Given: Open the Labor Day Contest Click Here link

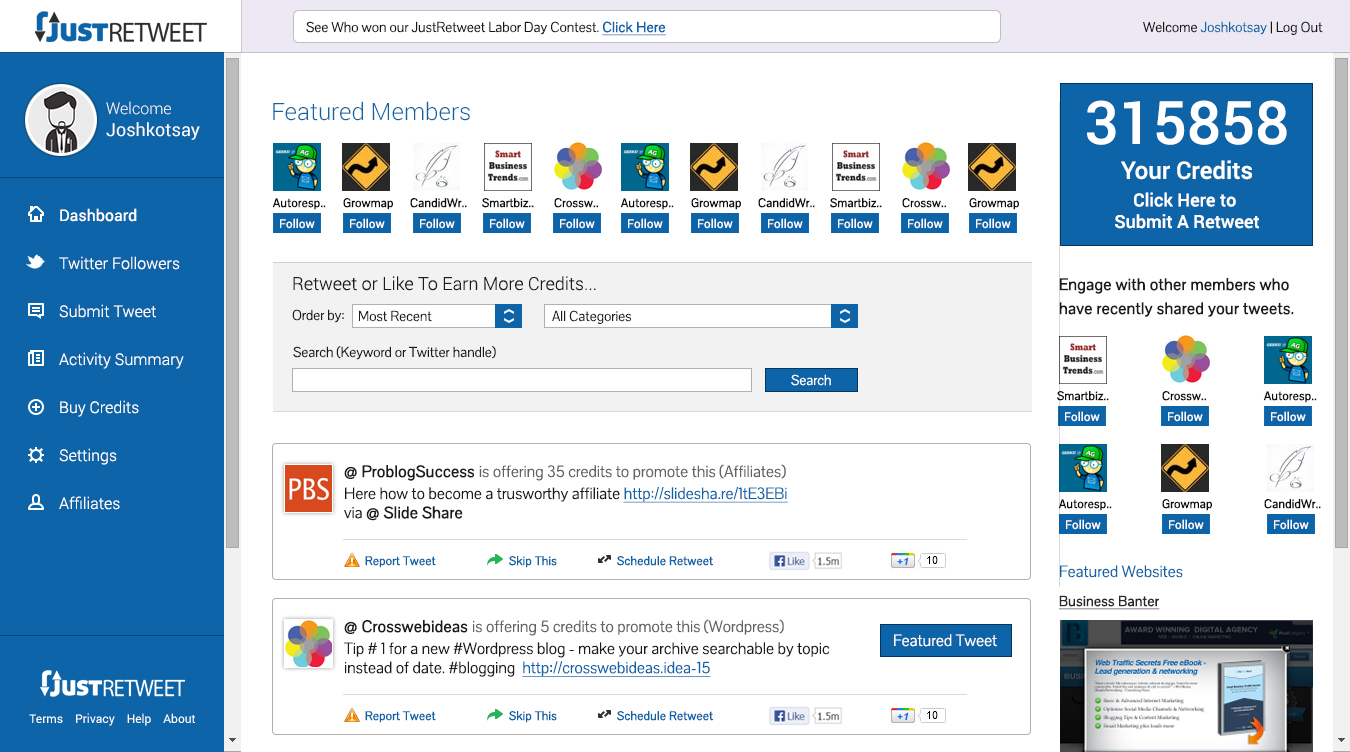Looking at the screenshot, I should (x=634, y=27).
